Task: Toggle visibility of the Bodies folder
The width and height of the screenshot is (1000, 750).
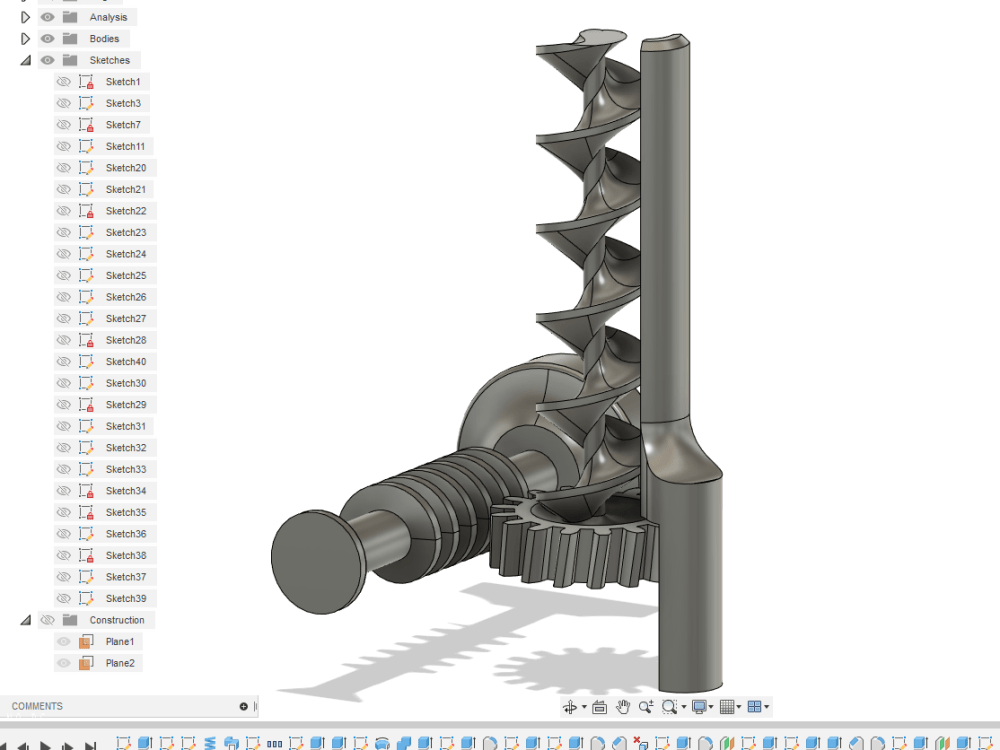Action: 45,38
